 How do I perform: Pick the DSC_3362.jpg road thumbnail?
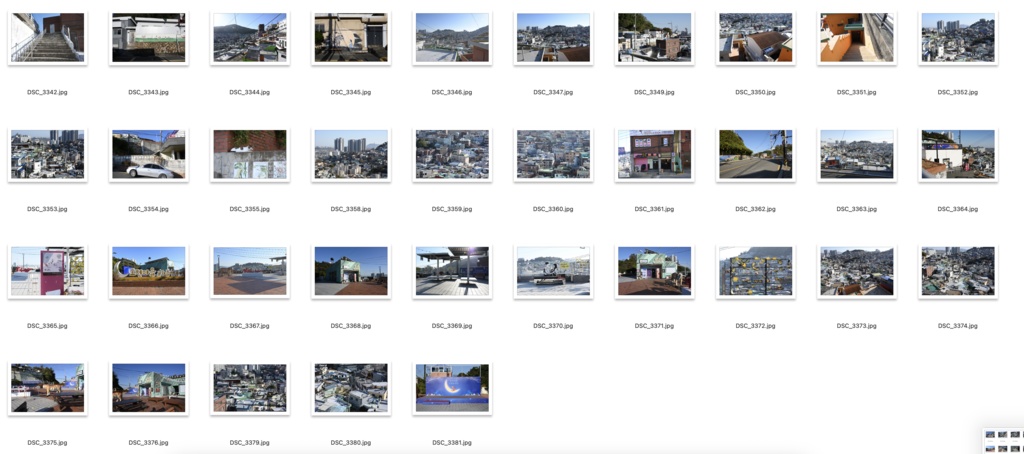[x=756, y=154]
